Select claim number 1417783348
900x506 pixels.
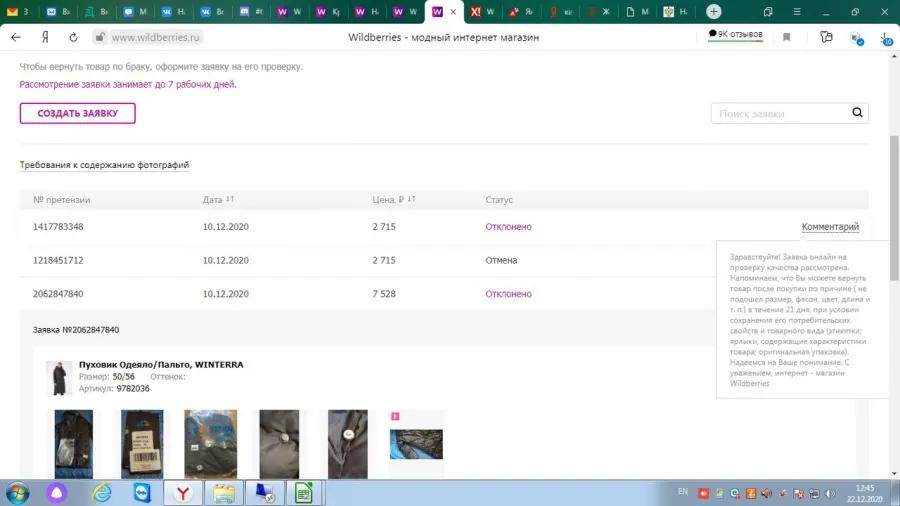point(58,227)
